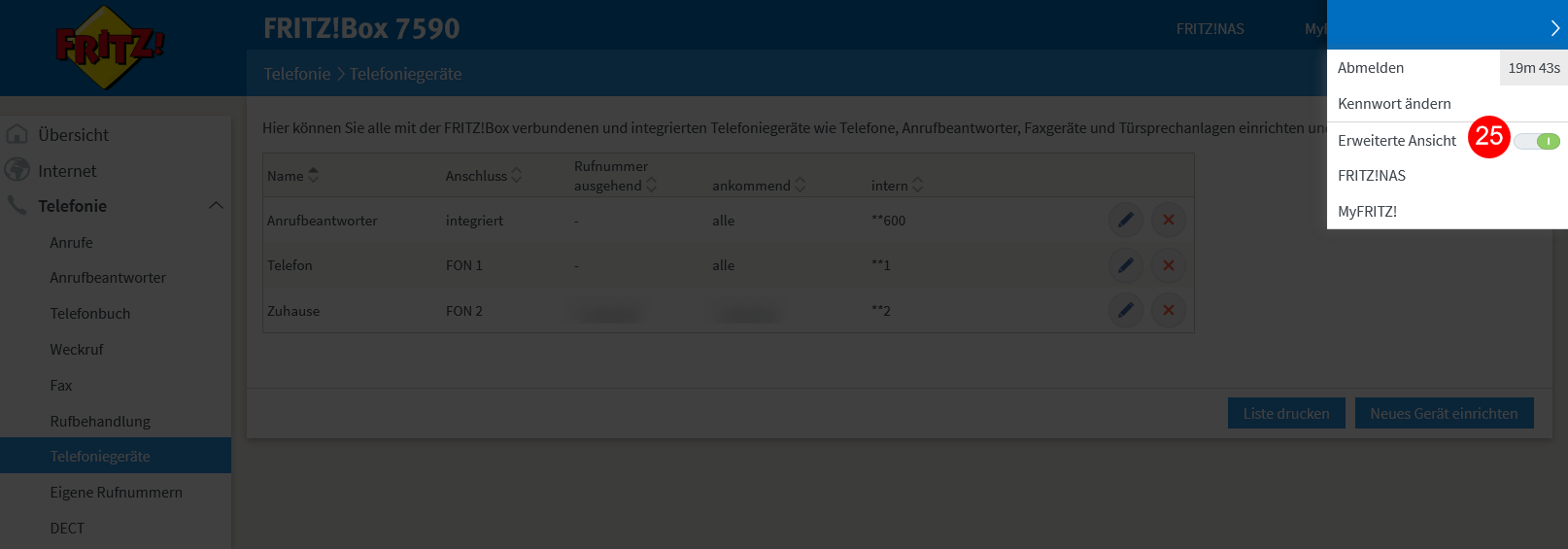The height and width of the screenshot is (549, 1568).
Task: Edit the Anrufbeantworter device entry
Action: 1125,221
